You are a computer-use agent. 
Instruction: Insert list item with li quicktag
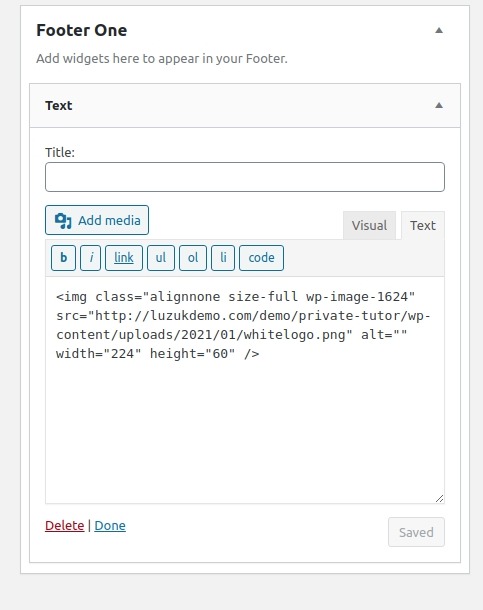click(x=223, y=258)
